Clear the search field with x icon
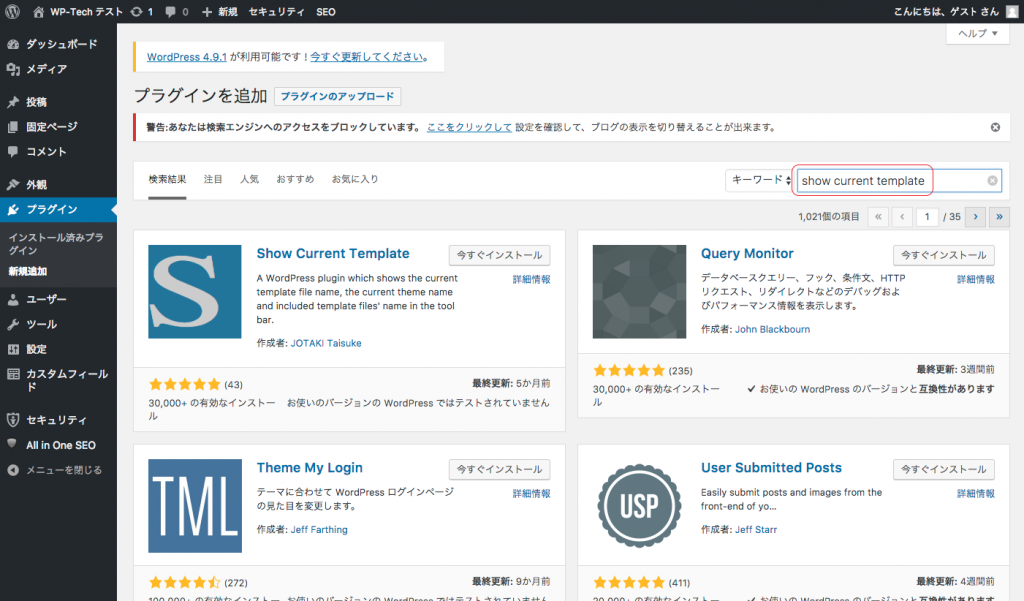Screen dimensions: 1024x601 [x=992, y=181]
